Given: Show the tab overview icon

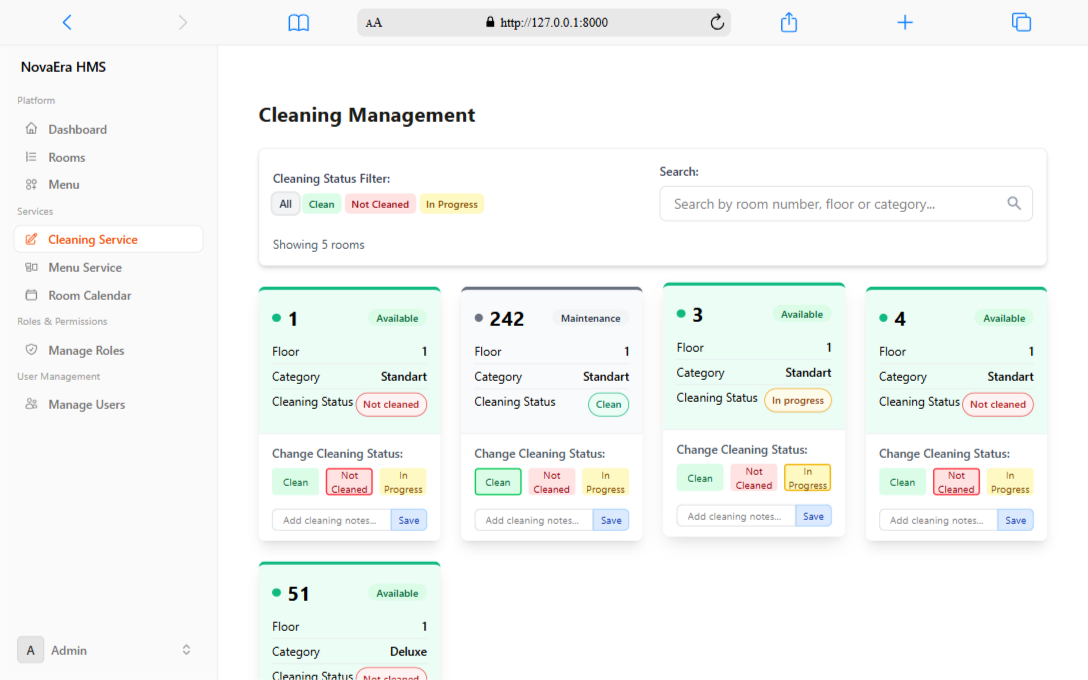Looking at the screenshot, I should click(1021, 22).
